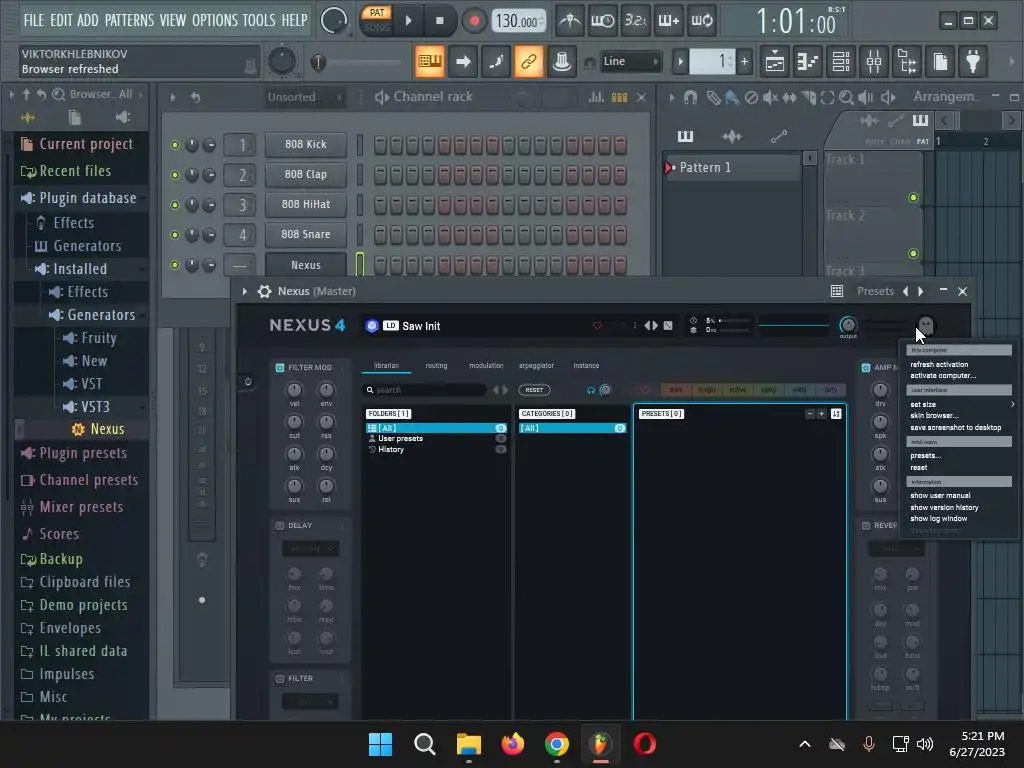Viewport: 1024px width, 768px height.
Task: Open the PATTERNS menu
Action: point(129,20)
